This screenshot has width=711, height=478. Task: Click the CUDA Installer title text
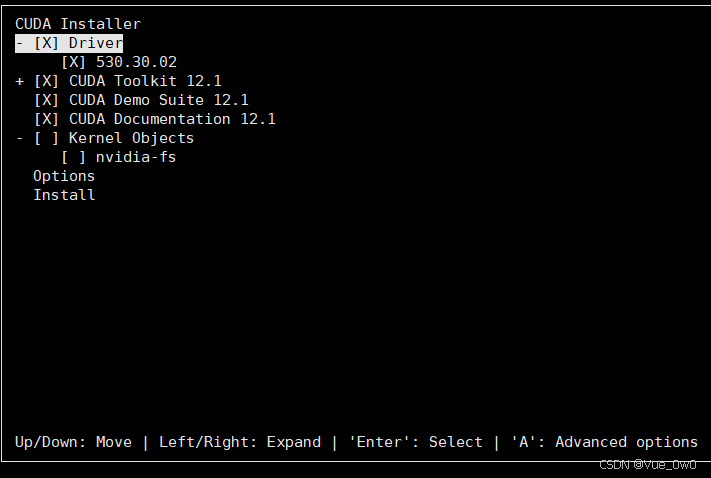click(x=78, y=24)
